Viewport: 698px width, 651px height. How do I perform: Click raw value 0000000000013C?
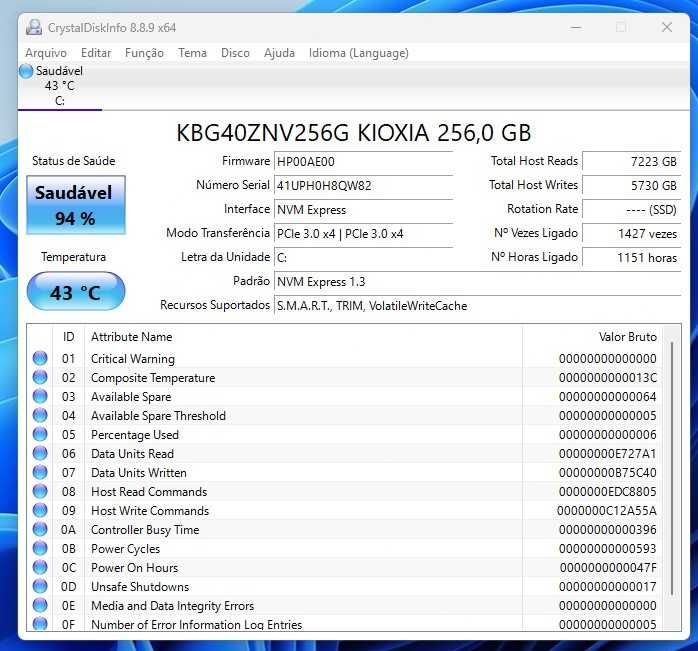(x=608, y=378)
